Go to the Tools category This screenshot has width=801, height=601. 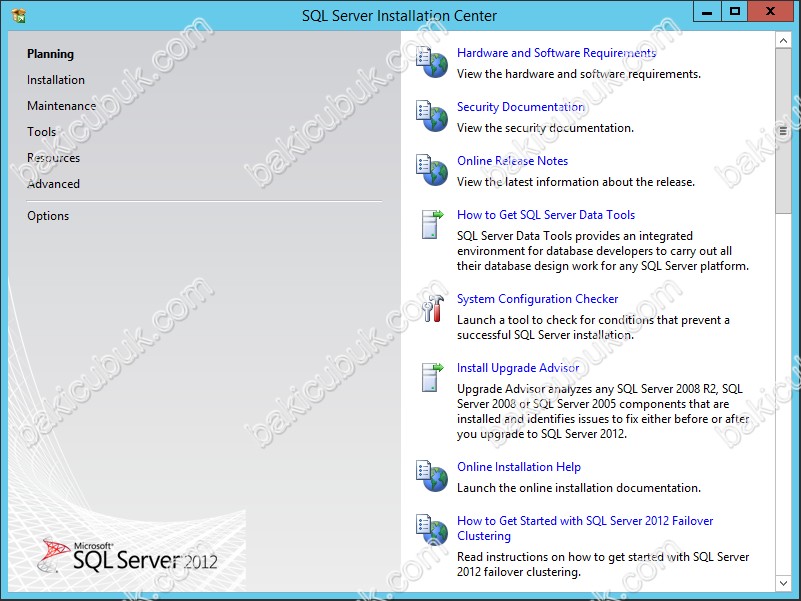coord(41,132)
